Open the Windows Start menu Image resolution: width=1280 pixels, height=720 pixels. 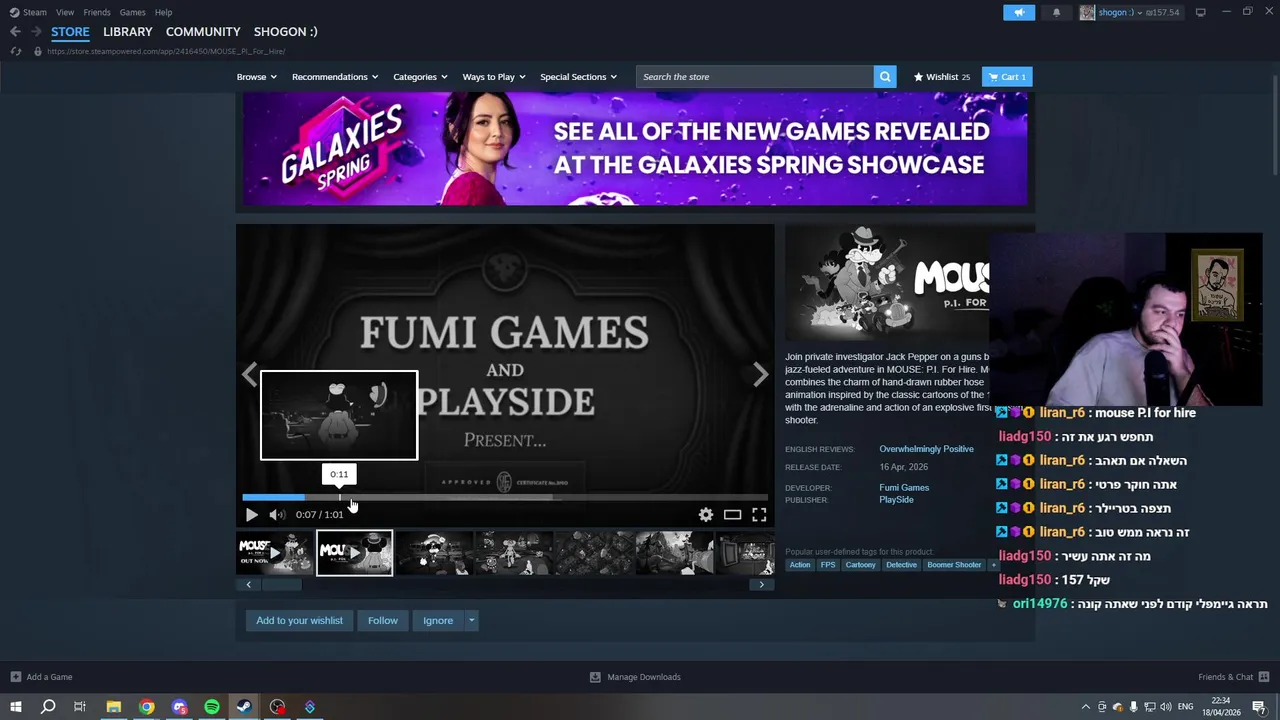tap(15, 707)
